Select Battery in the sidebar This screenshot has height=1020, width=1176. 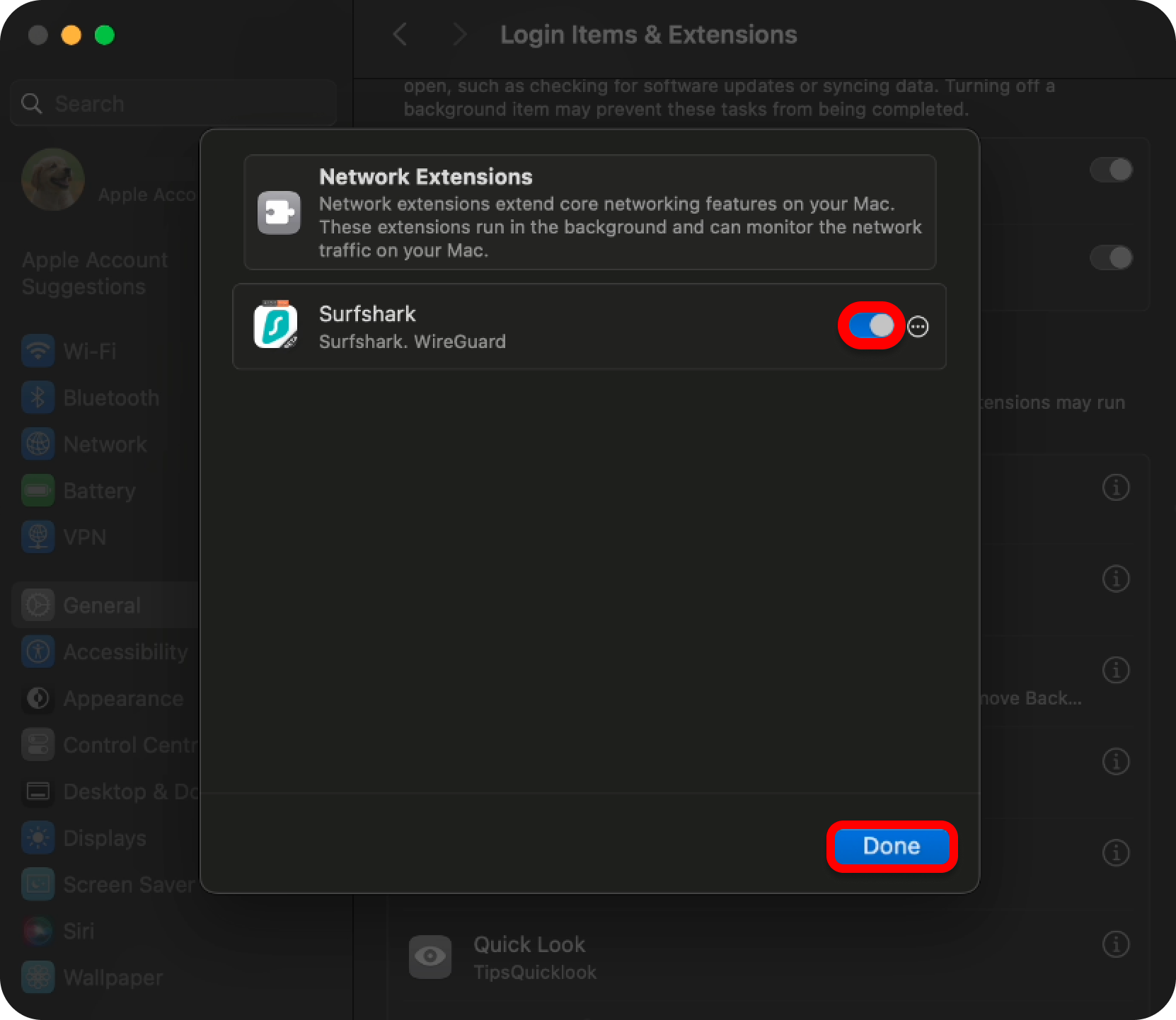pos(99,491)
